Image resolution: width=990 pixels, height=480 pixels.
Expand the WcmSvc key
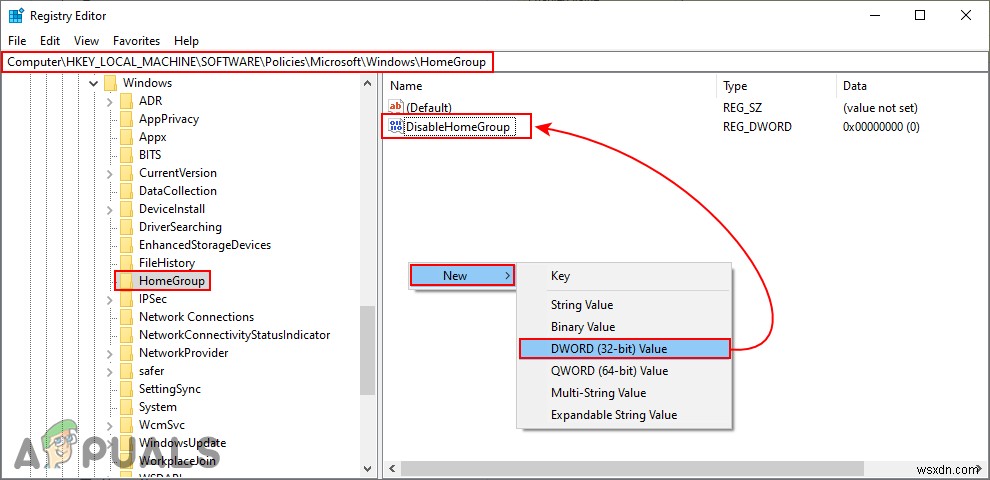coord(110,425)
